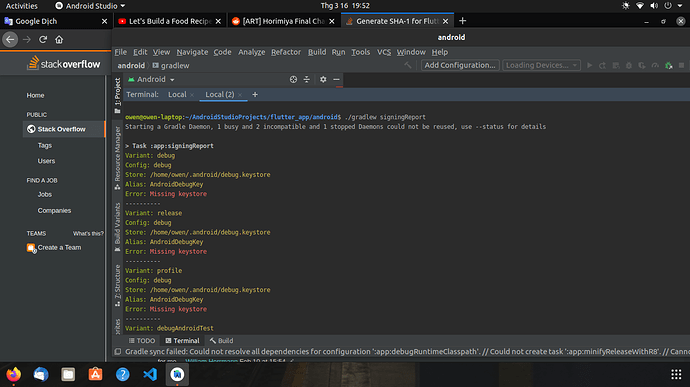Screen dimensions: 690x387
Task: Open Android Studio app menu in top bar
Action: [90, 6]
